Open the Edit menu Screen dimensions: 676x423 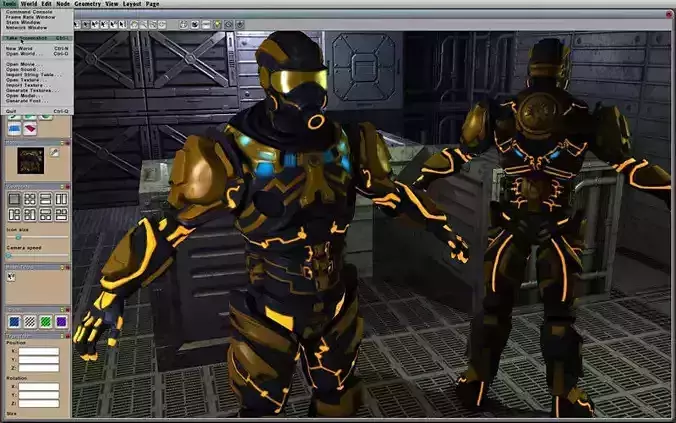click(47, 3)
